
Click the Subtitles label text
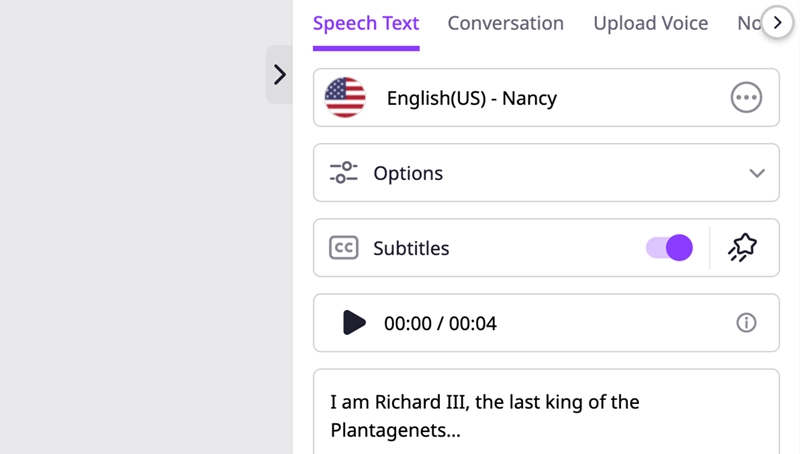tap(411, 248)
